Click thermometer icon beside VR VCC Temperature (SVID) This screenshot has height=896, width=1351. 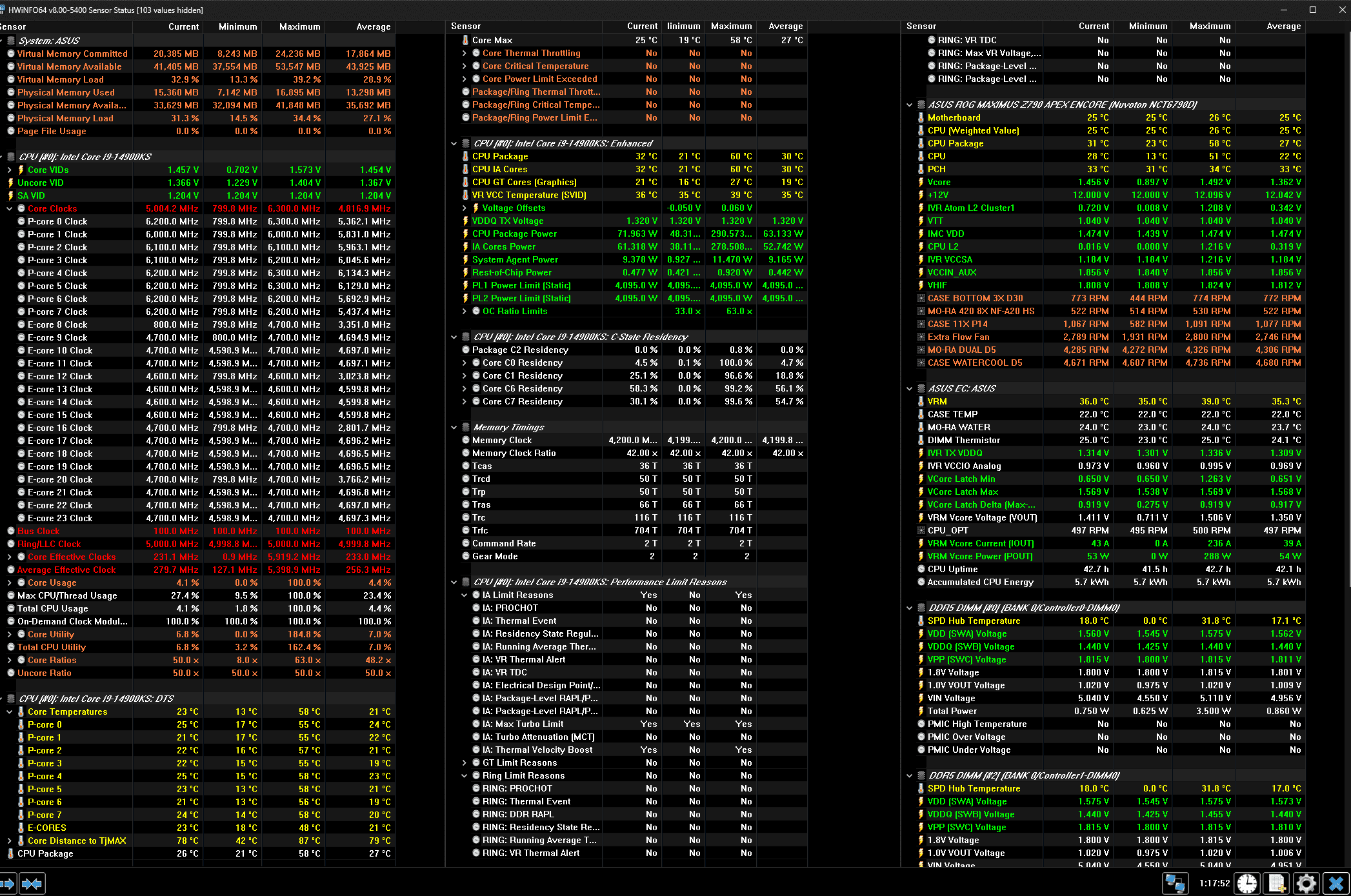pos(465,195)
